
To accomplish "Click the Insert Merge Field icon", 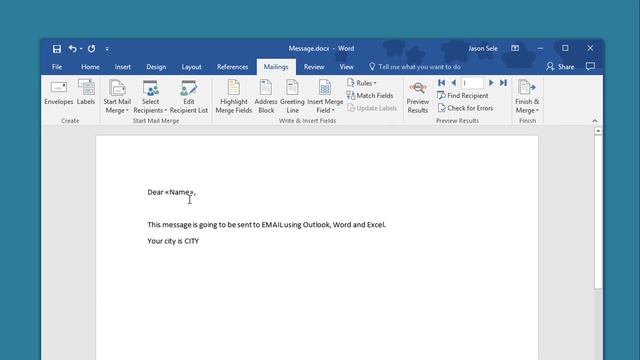I will 325,88.
